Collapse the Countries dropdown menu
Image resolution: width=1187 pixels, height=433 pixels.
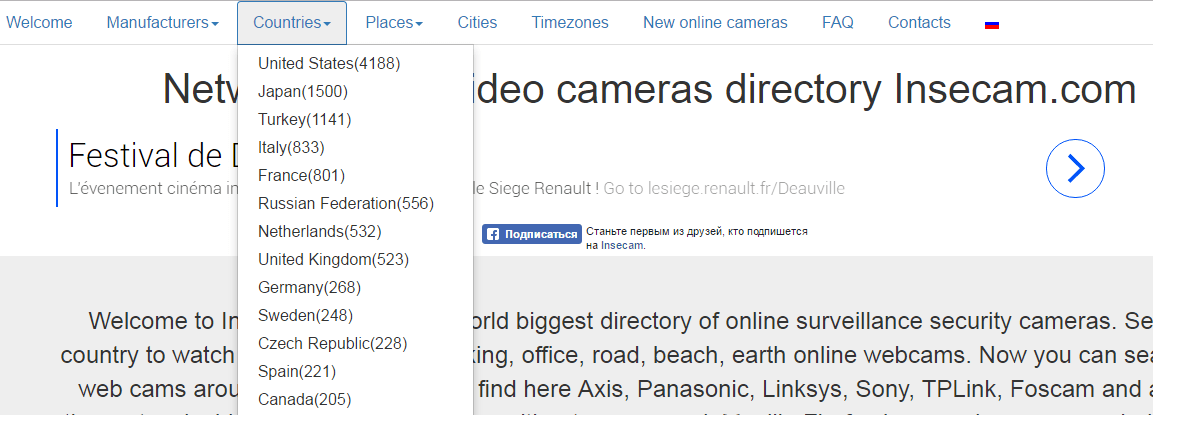coord(291,23)
